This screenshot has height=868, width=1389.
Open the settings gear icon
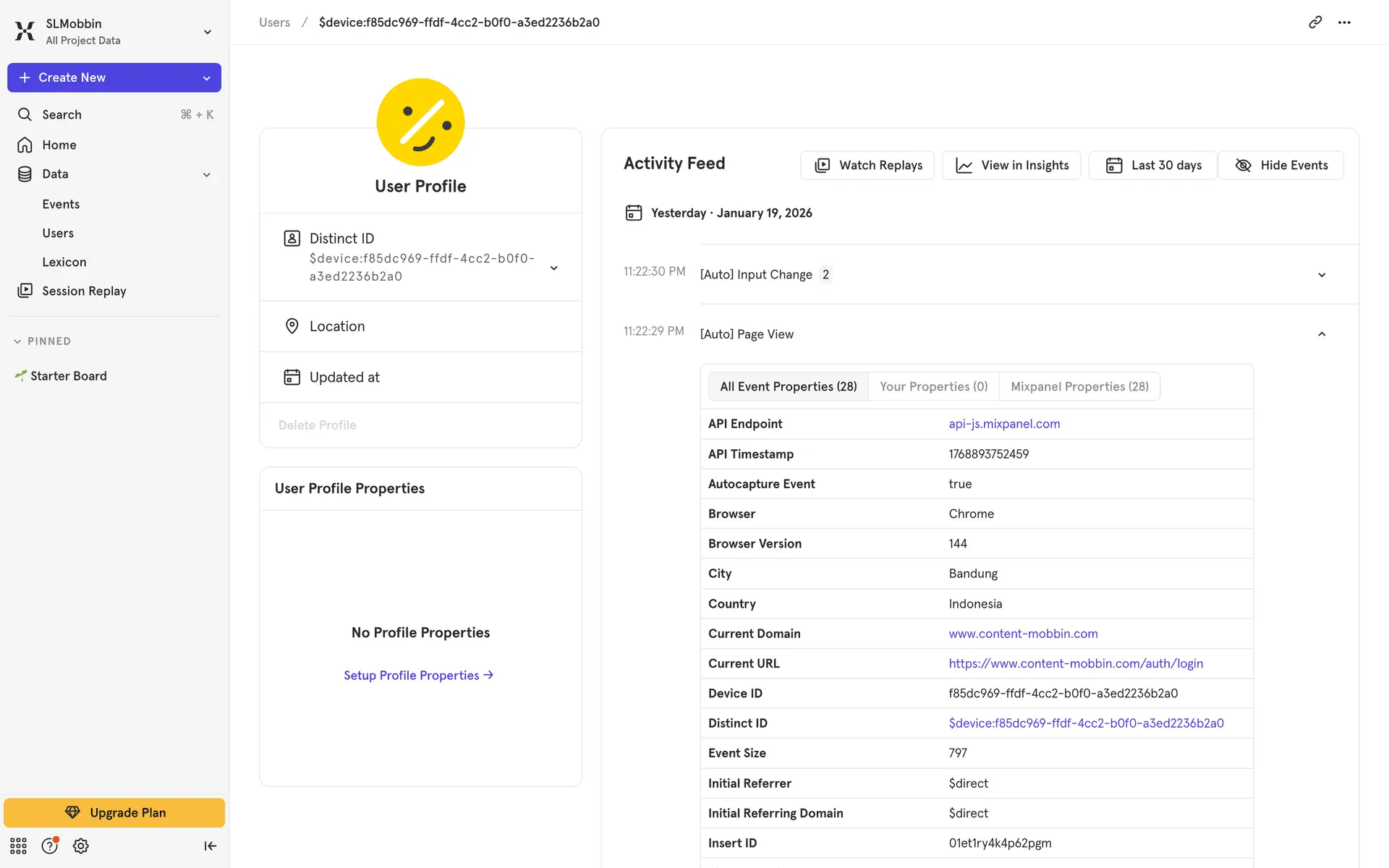pyautogui.click(x=81, y=846)
